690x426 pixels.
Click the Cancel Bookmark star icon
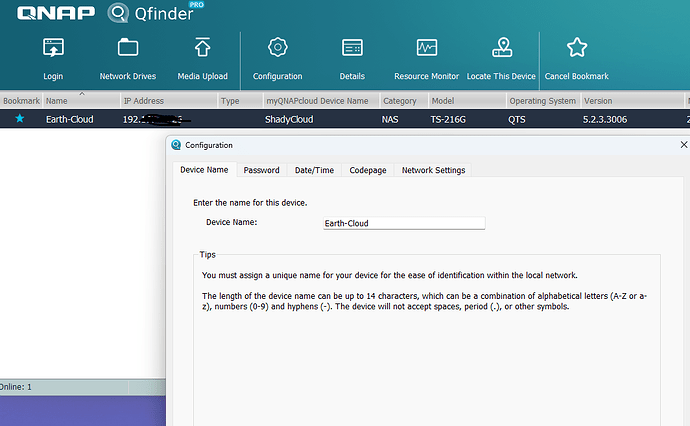576,48
